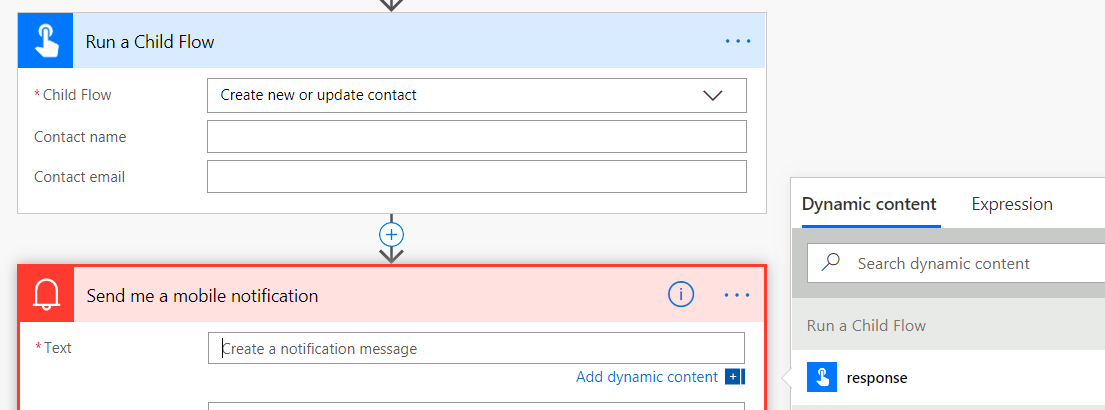
Task: Click the Add dynamic content link
Action: (647, 377)
